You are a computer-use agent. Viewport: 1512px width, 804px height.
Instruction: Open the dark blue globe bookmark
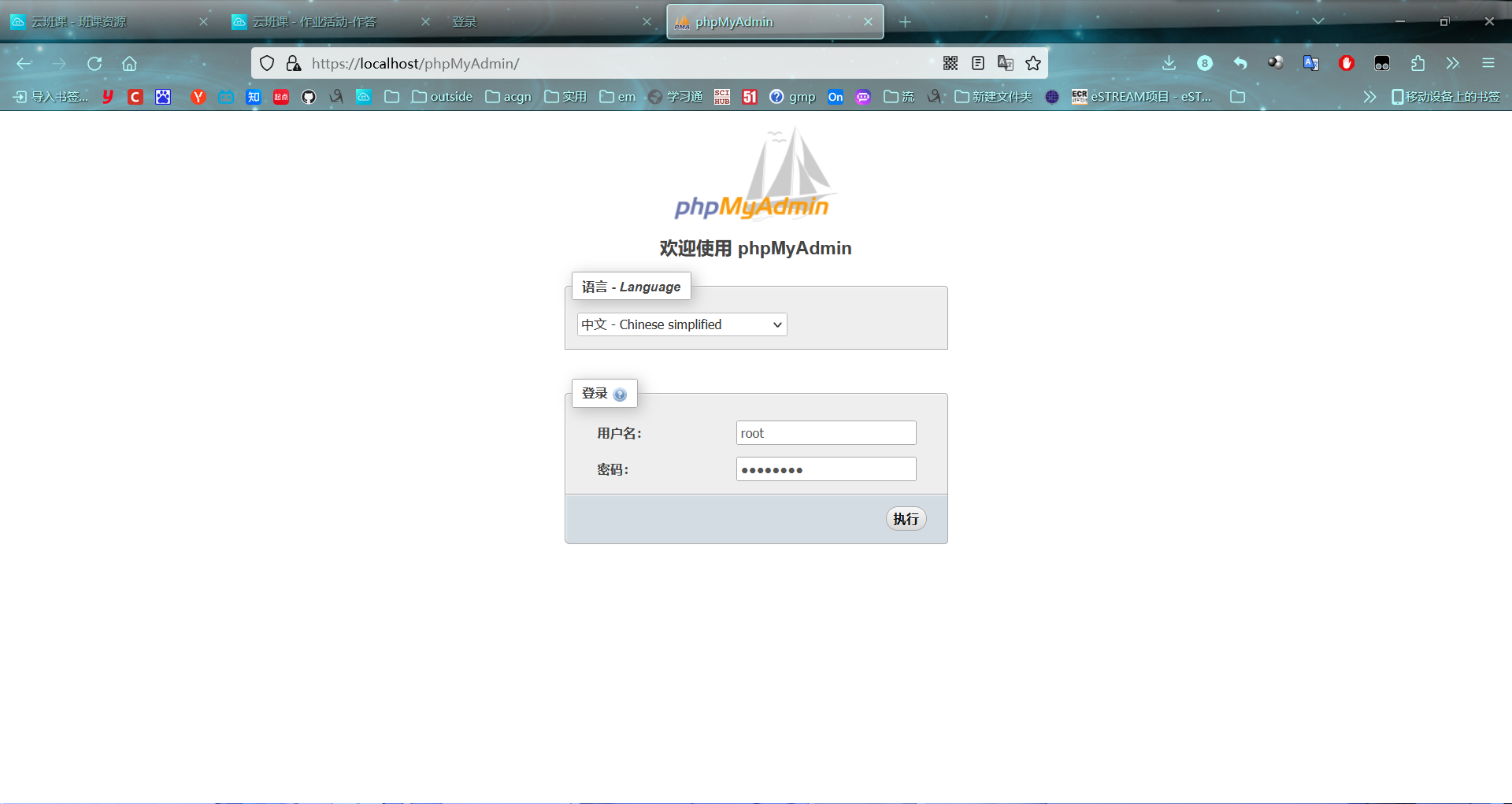[1052, 97]
